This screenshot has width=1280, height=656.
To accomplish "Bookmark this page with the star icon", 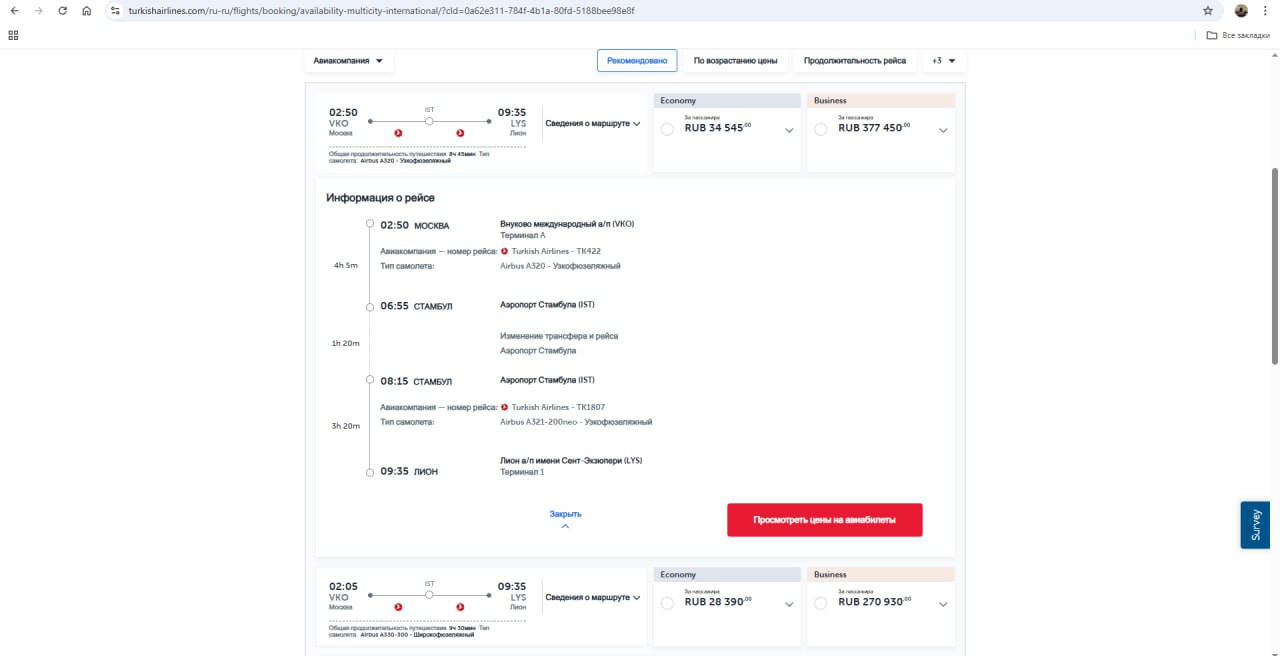I will pos(1208,11).
